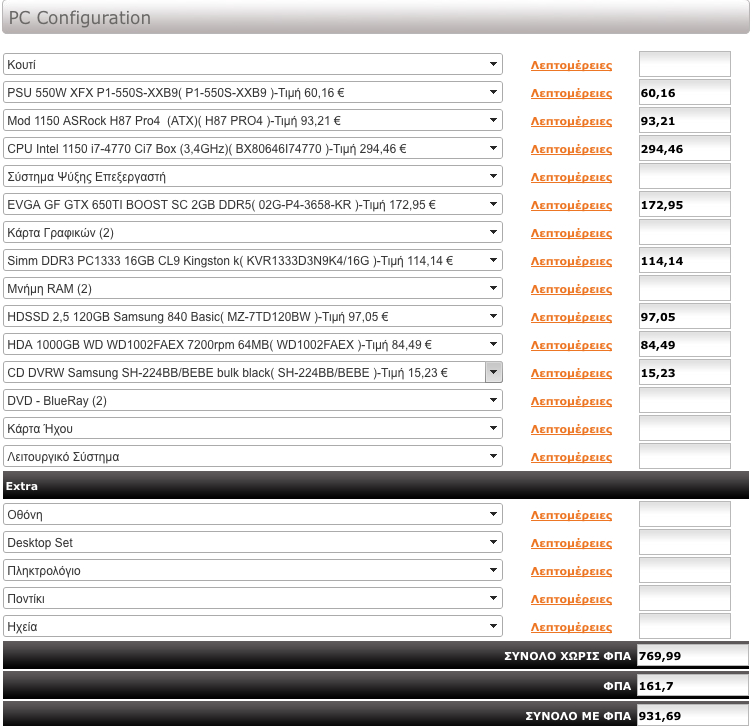Open the DVD - BlueRay (2) dropdown
This screenshot has height=726, width=752.
[x=253, y=400]
